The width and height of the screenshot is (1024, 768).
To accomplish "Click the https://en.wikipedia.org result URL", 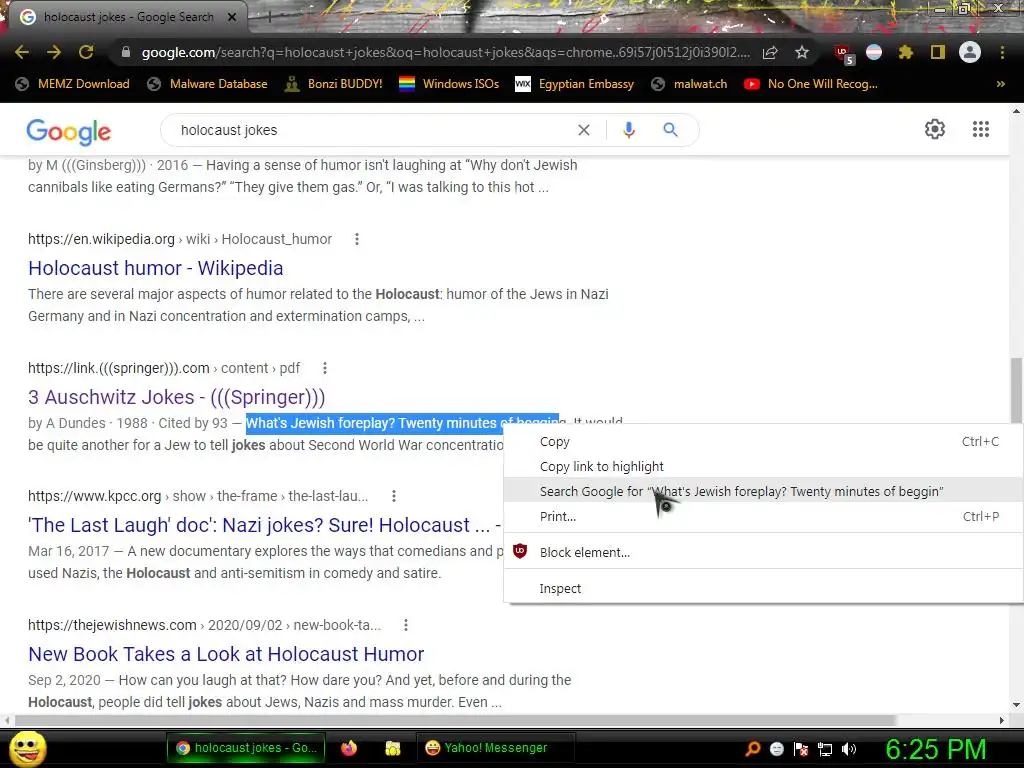I will (101, 239).
